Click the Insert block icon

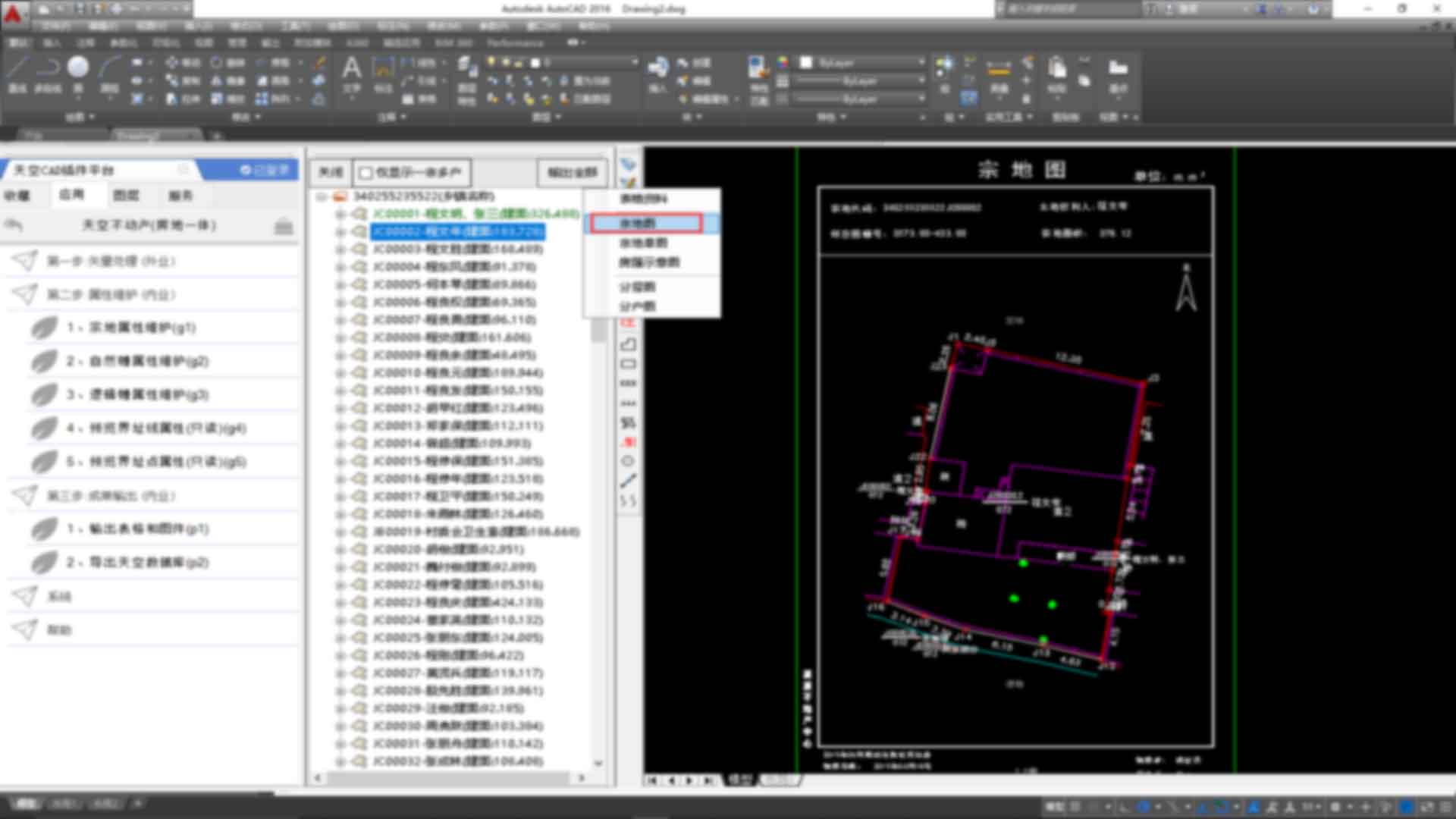(657, 68)
